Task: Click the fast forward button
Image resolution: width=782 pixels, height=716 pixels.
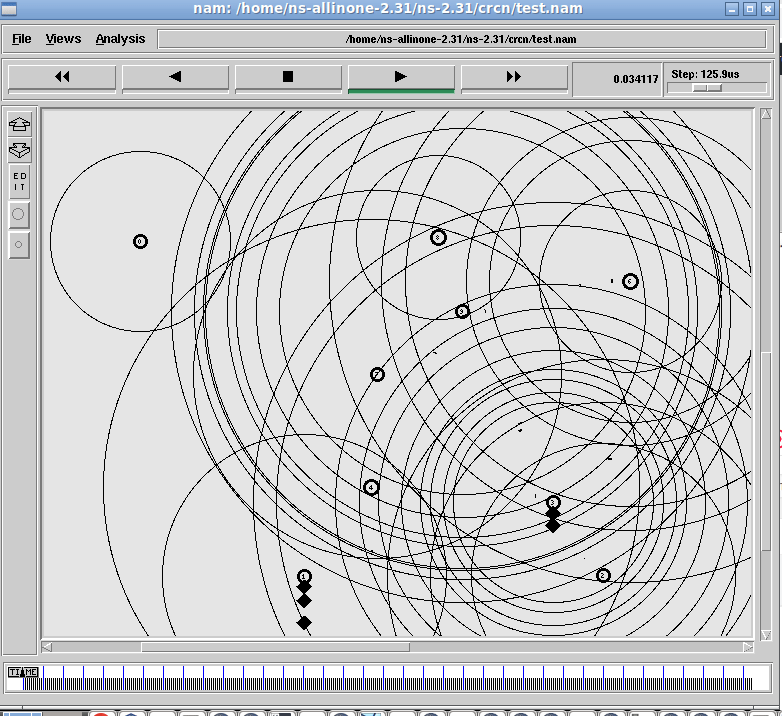Action: (x=514, y=77)
